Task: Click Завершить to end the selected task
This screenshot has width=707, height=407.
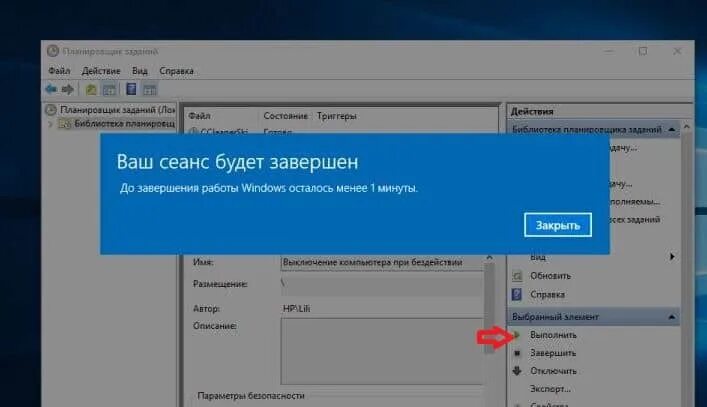Action: (553, 353)
